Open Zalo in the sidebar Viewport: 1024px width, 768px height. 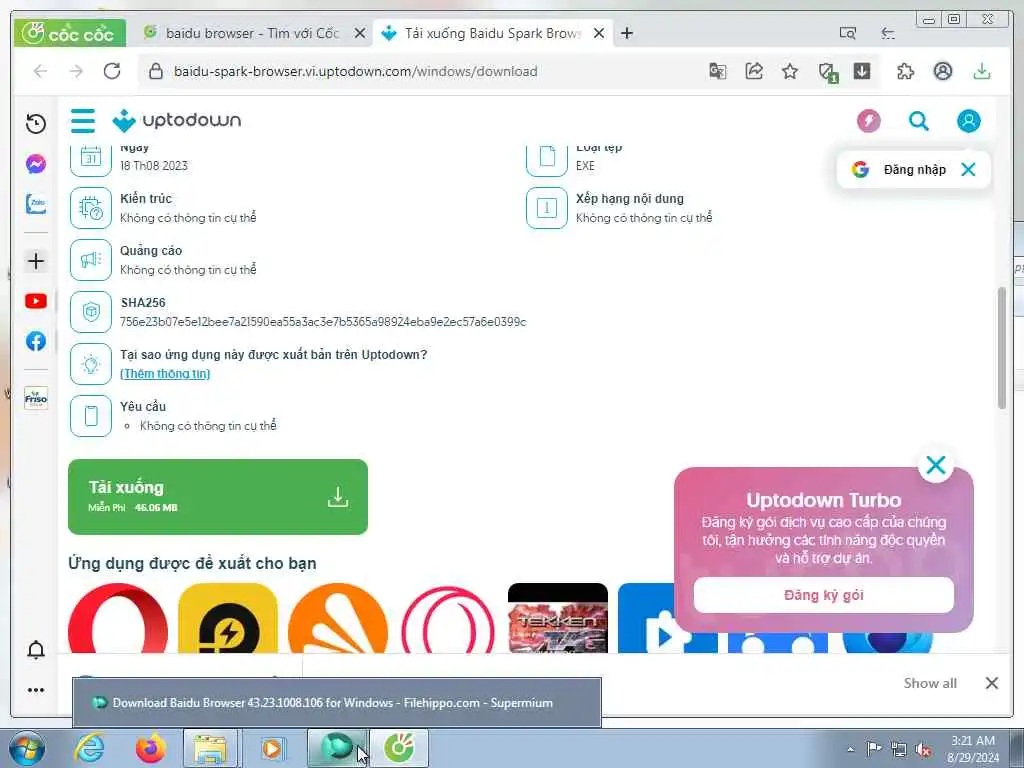tap(36, 204)
